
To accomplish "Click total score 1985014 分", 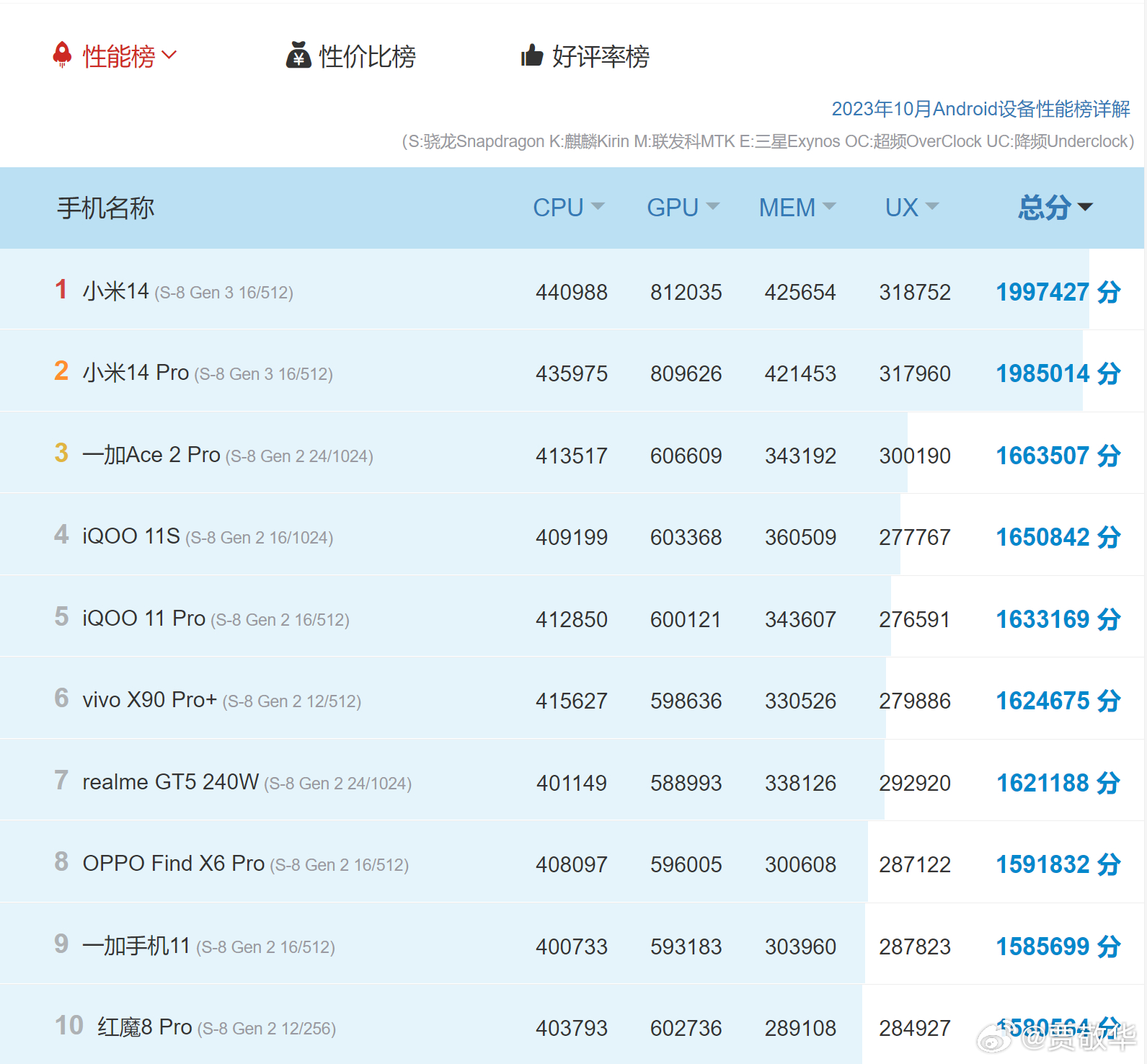I will 1058,373.
